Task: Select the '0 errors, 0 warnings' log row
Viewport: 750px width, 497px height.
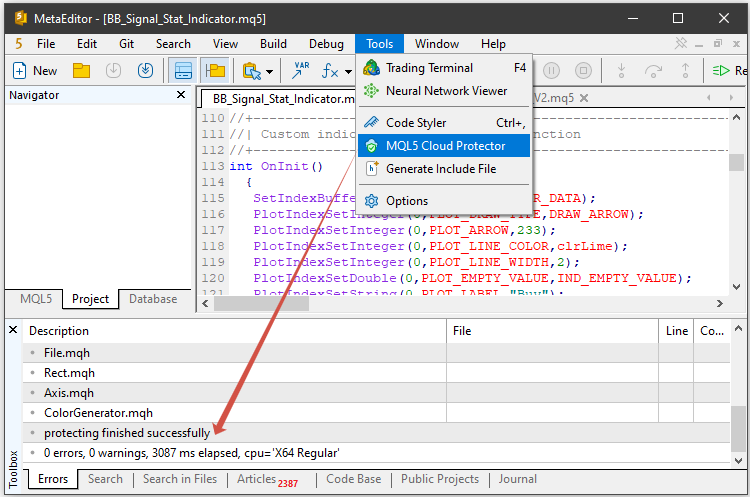Action: (x=376, y=453)
